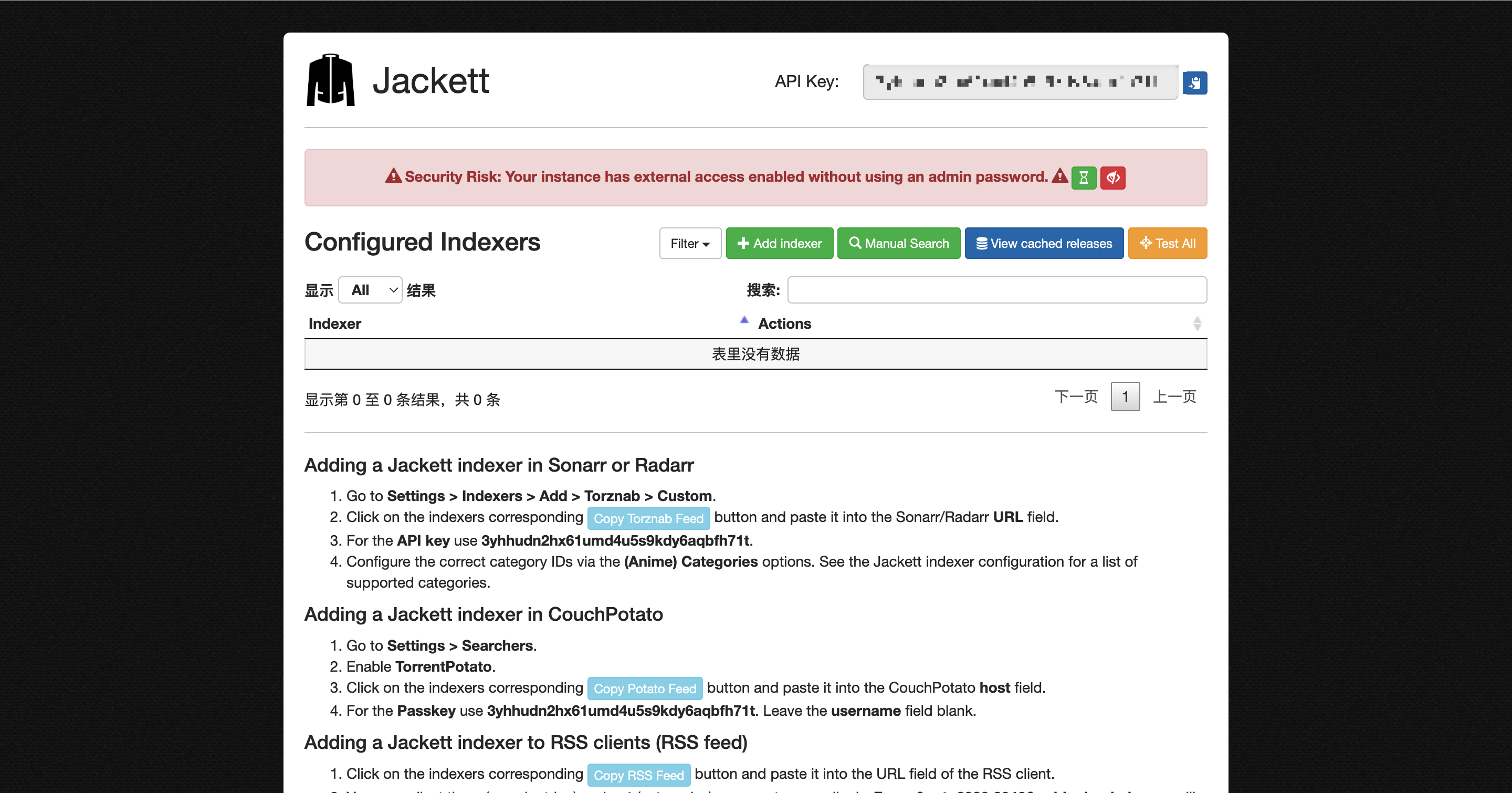Viewport: 1512px width, 793px height.
Task: Click the green hourglass dismiss icon
Action: 1084,178
